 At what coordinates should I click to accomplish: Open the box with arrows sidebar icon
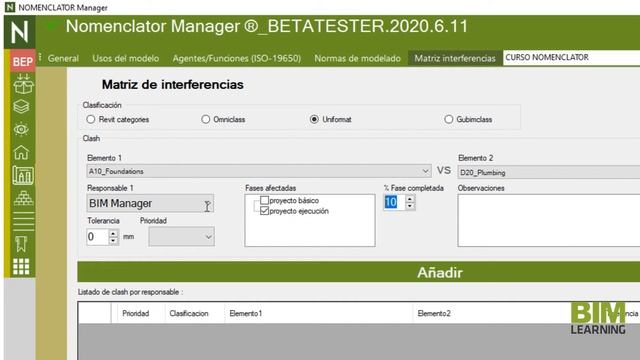point(23,84)
